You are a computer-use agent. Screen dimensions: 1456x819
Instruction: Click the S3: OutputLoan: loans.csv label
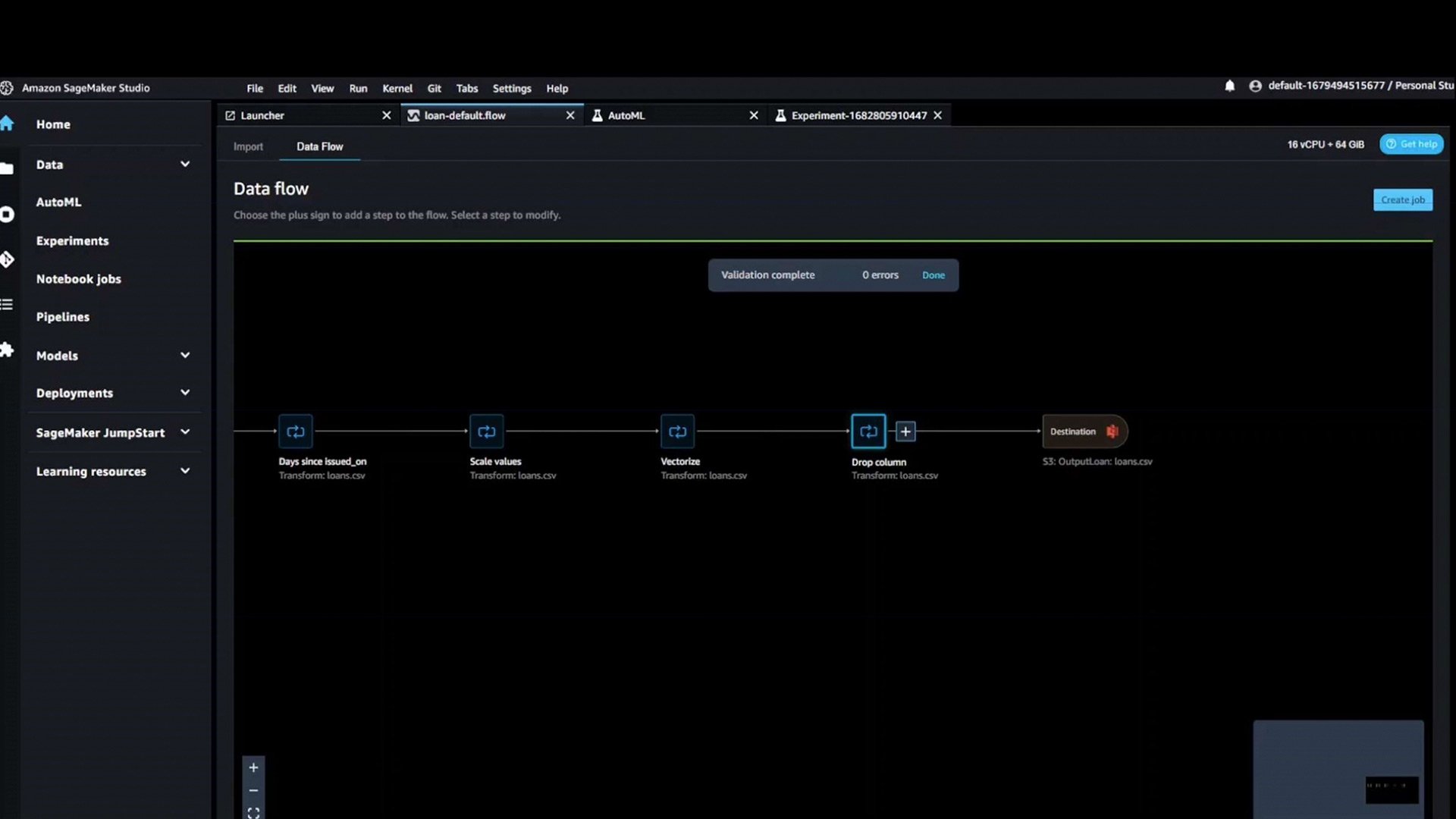tap(1097, 461)
